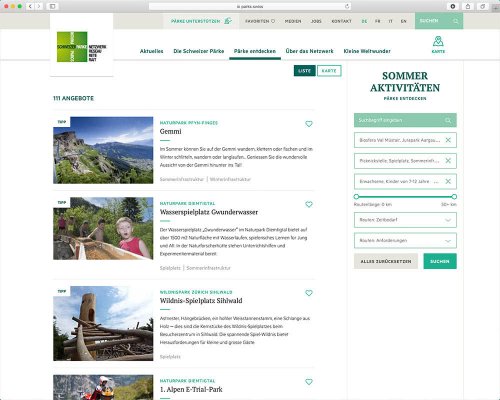
Task: Open Kontakt link
Action: tap(341, 21)
